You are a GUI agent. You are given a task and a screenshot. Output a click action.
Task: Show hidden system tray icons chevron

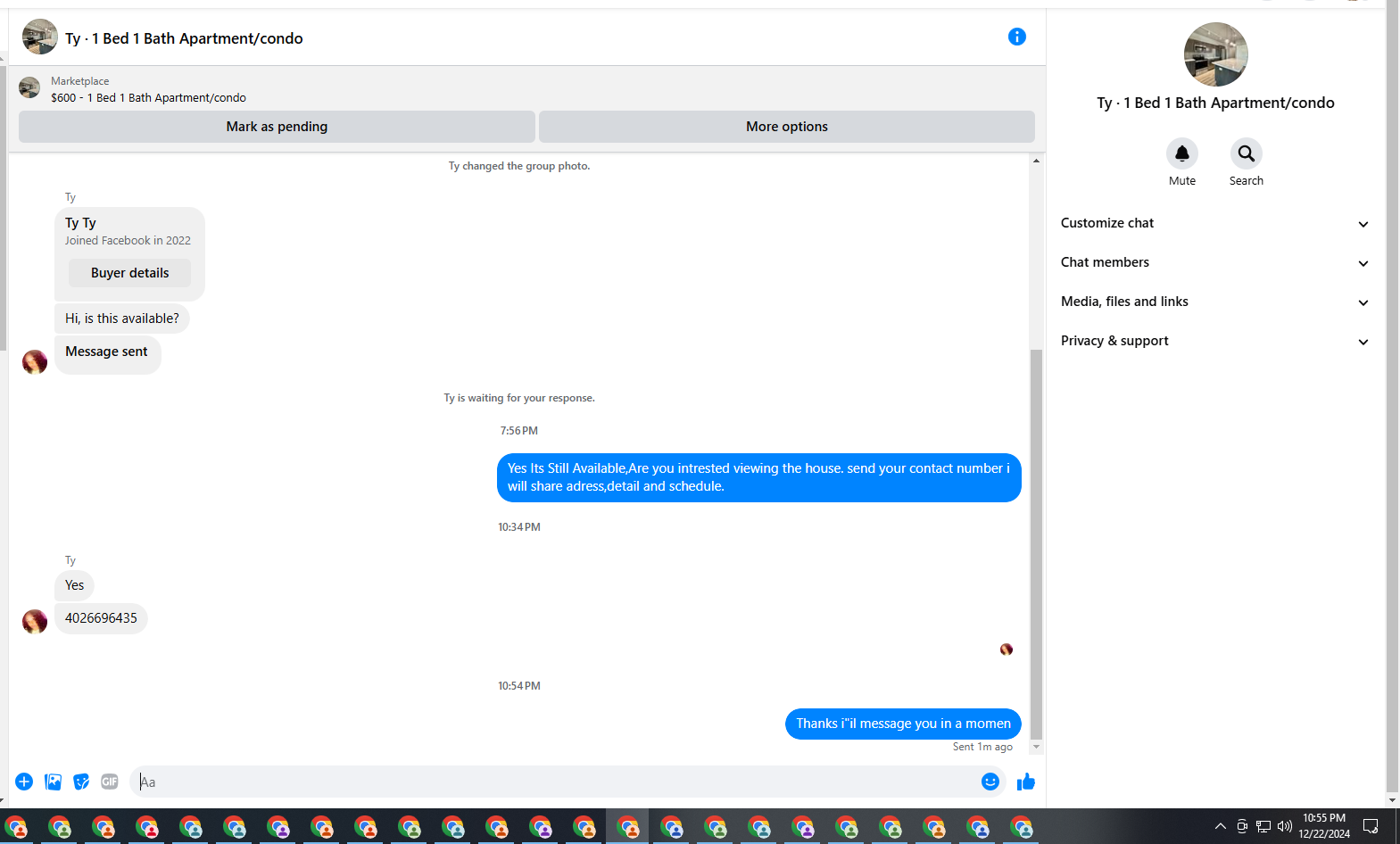[1221, 826]
